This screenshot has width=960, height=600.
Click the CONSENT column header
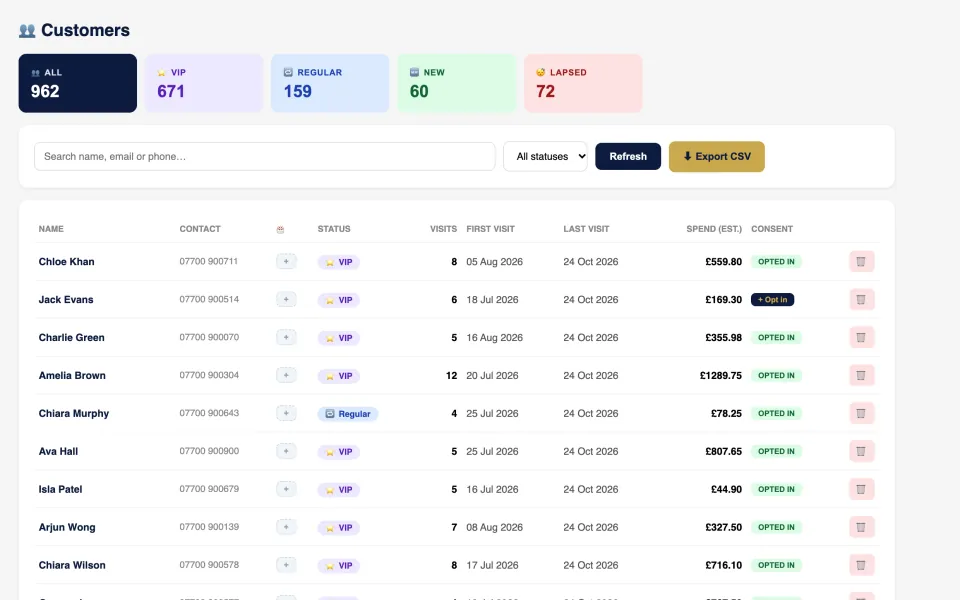tap(772, 229)
